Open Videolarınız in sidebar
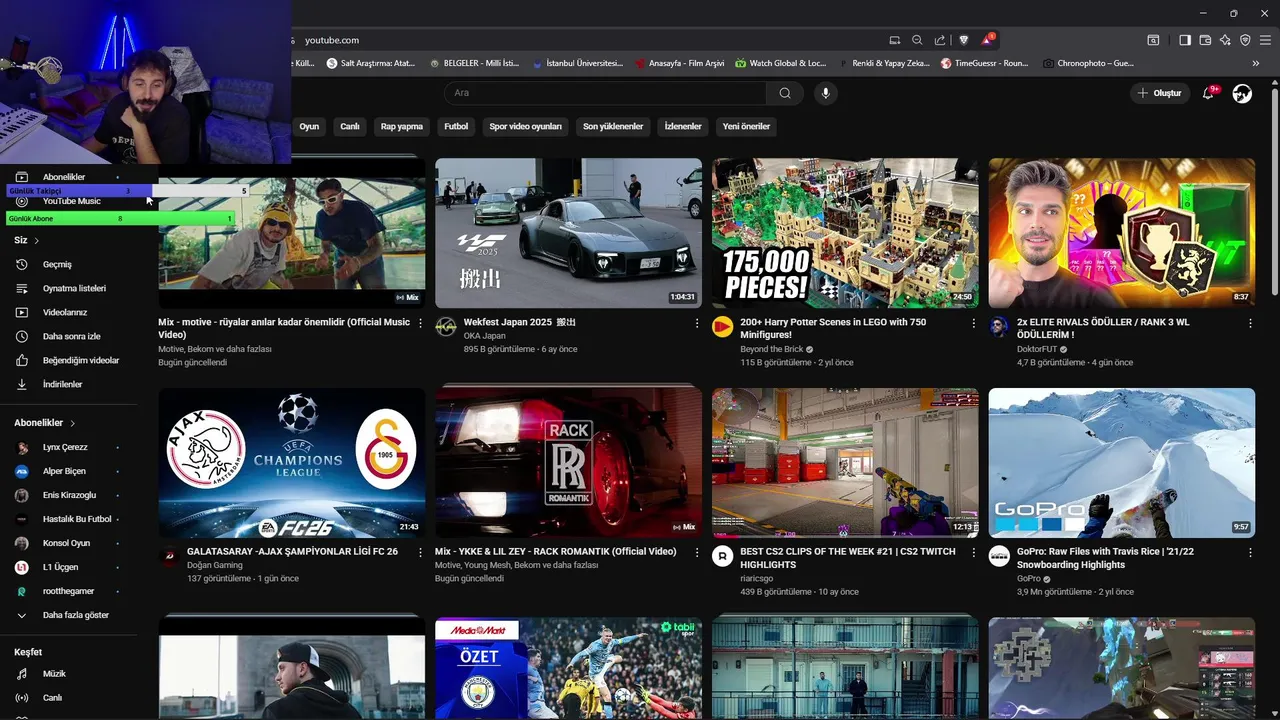Viewport: 1280px width, 720px height. click(x=68, y=312)
